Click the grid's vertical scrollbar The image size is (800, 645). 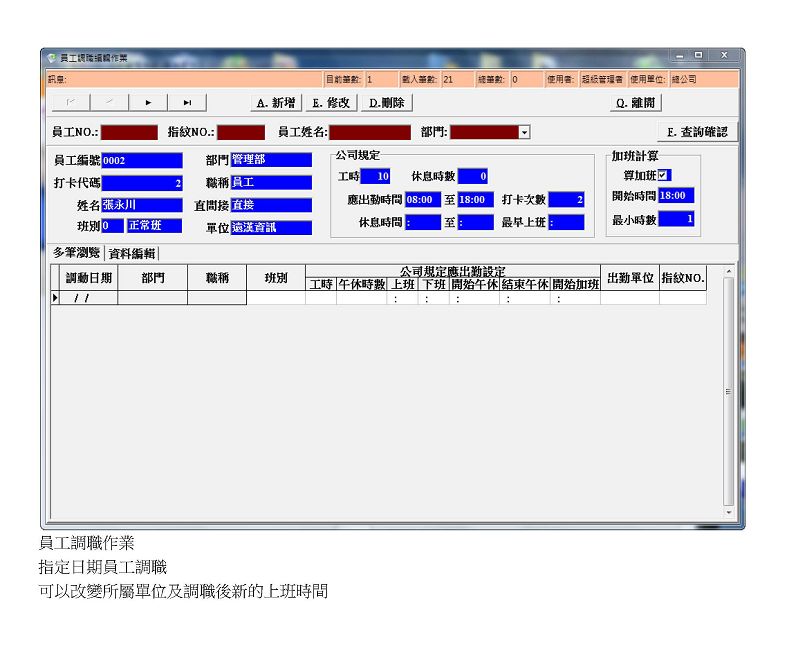[728, 390]
